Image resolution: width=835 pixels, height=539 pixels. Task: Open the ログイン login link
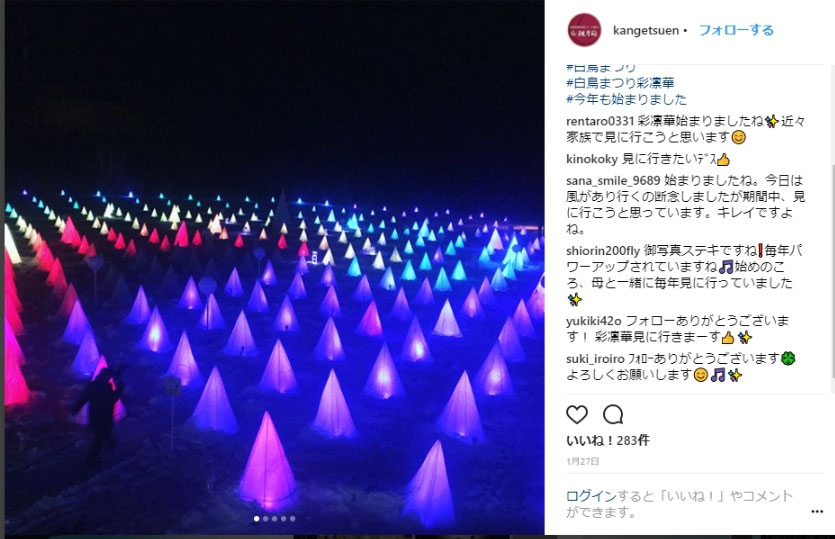[x=591, y=496]
